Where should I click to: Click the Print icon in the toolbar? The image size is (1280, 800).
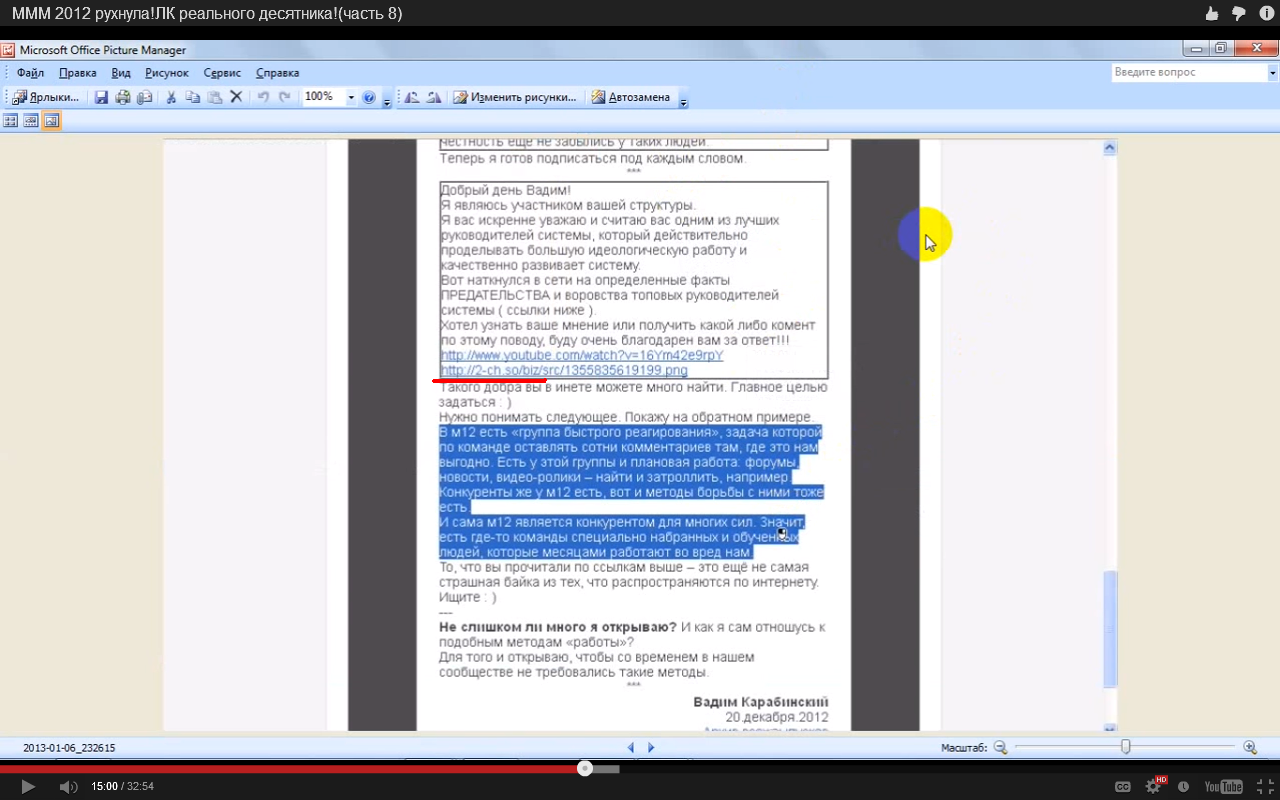(123, 97)
